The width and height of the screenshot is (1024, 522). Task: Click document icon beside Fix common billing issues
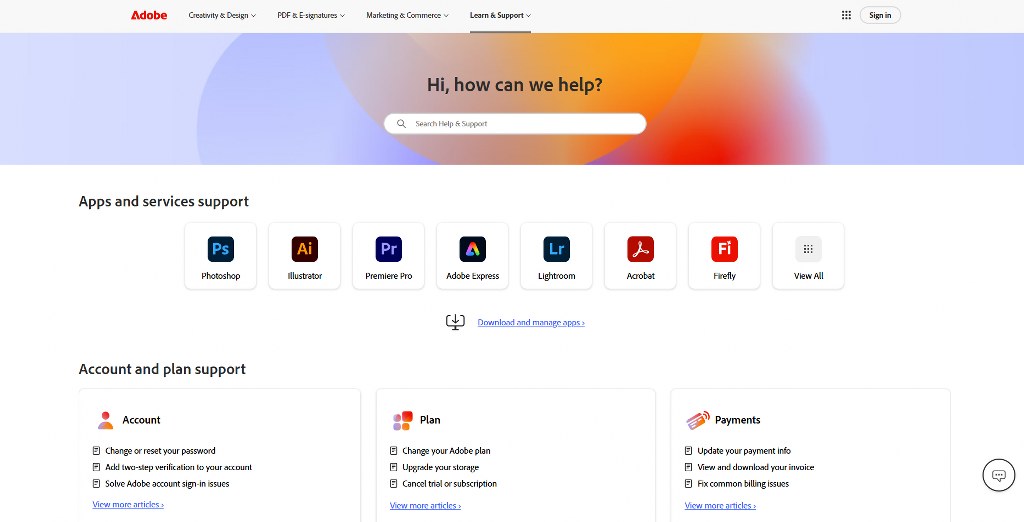tap(688, 484)
